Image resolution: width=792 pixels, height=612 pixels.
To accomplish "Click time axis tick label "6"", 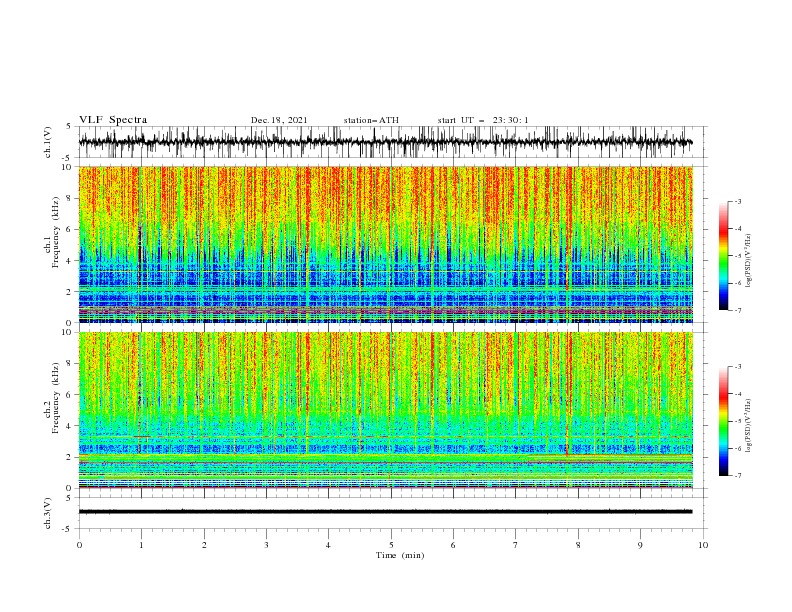I will [x=453, y=545].
